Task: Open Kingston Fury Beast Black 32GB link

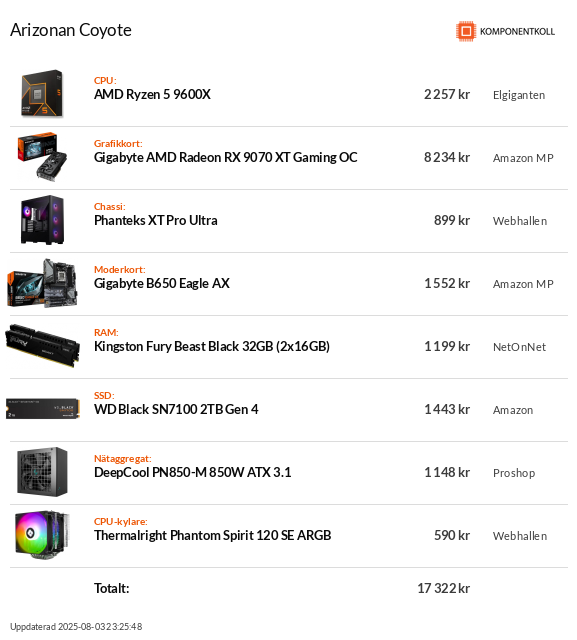Action: (212, 346)
